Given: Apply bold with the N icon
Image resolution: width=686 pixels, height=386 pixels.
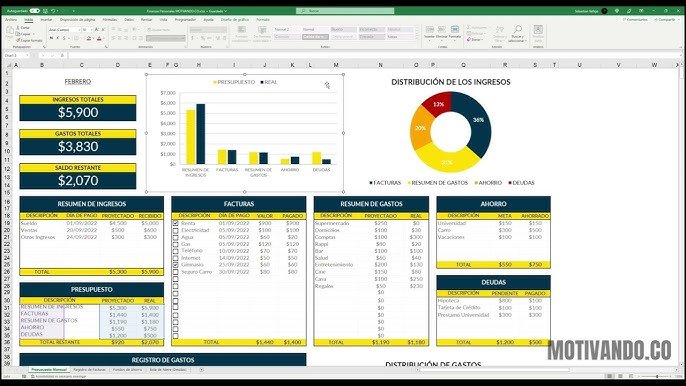Looking at the screenshot, I should coord(51,39).
